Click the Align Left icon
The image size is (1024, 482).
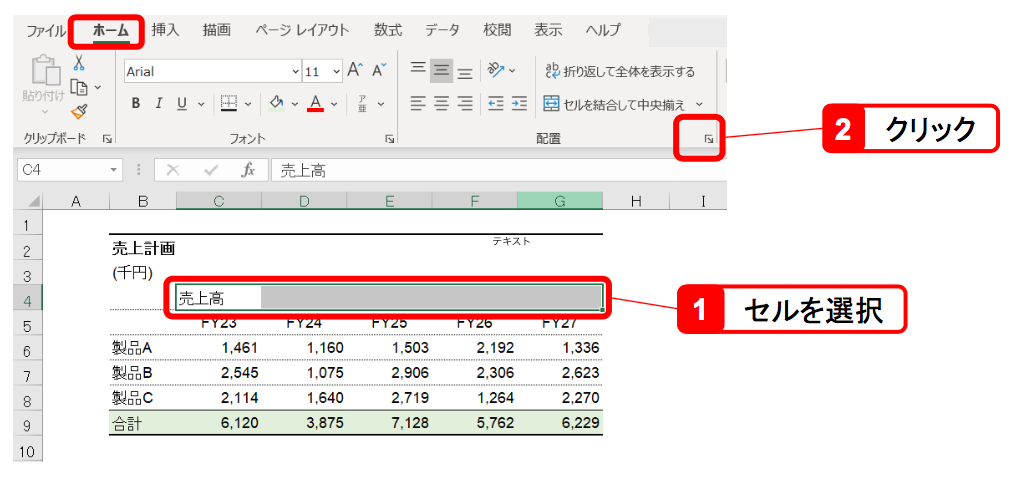(x=418, y=103)
